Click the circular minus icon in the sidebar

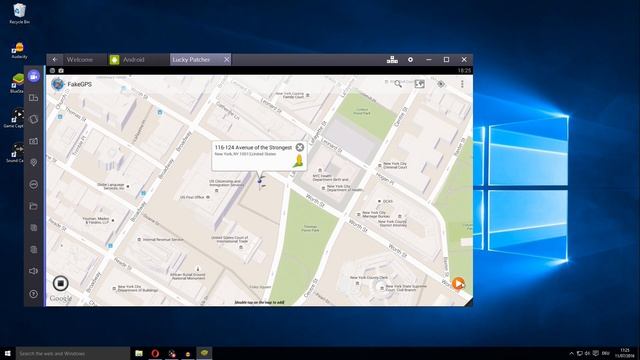click(x=33, y=184)
